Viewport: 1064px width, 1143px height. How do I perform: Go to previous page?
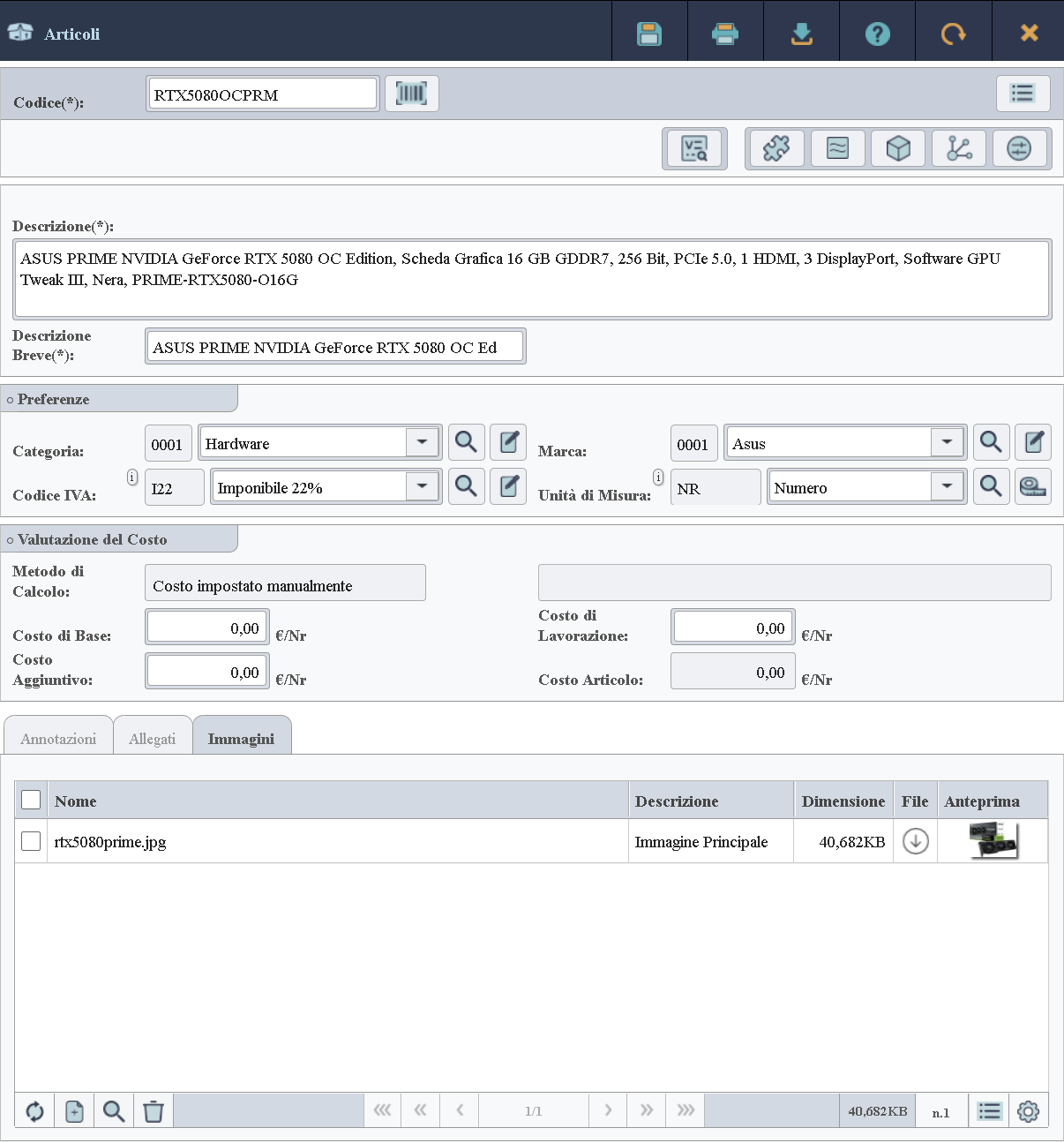460,1110
